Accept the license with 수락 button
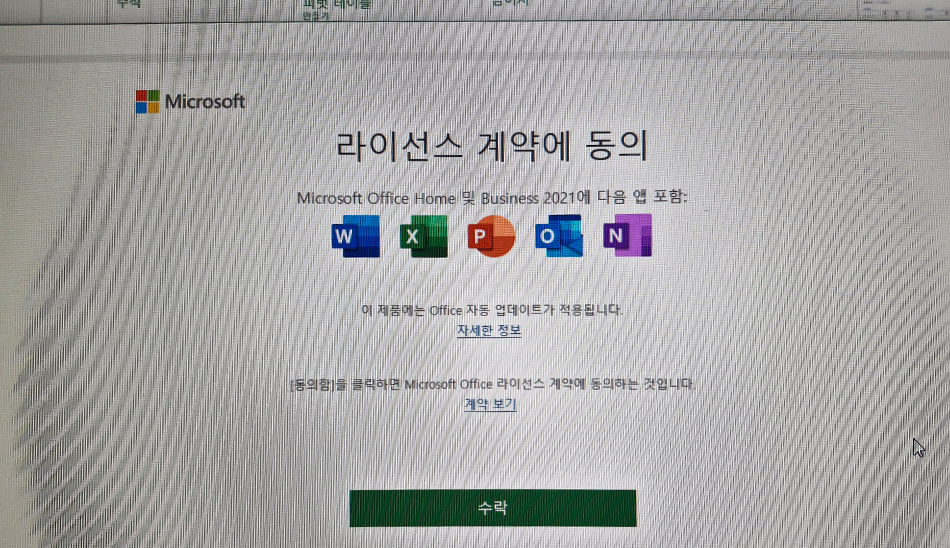The image size is (950, 548). 493,508
